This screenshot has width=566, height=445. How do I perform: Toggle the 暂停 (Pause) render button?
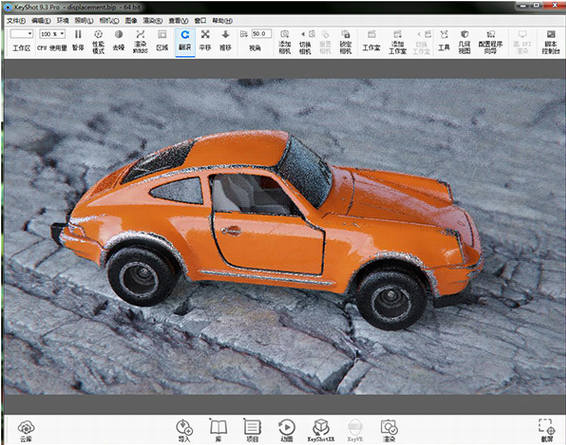(x=78, y=40)
